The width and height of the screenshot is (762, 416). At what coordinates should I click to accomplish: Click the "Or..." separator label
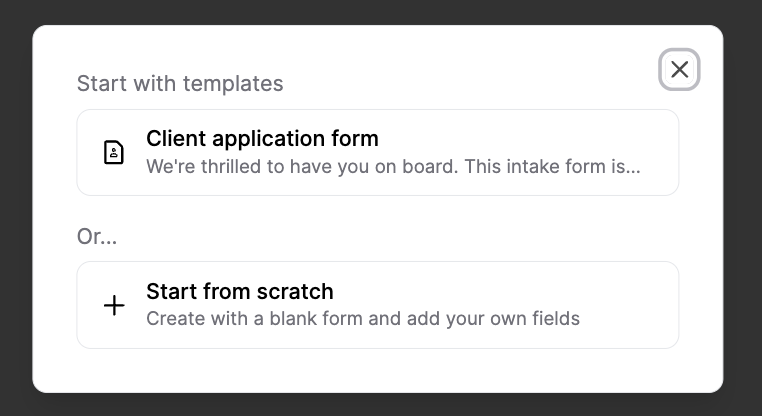point(97,236)
